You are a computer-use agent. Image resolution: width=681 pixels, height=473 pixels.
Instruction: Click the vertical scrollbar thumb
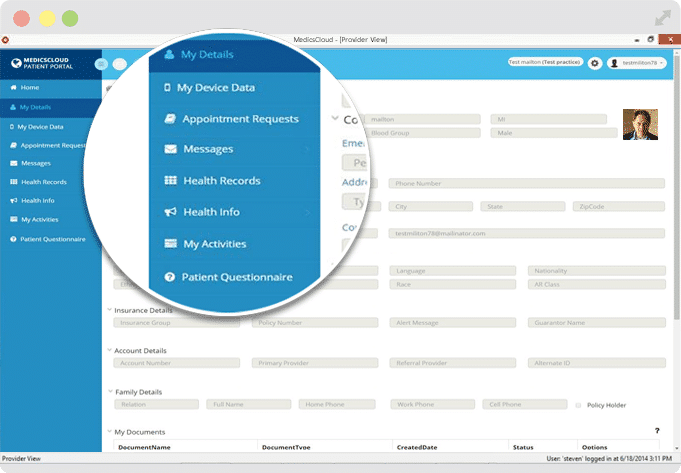click(x=677, y=187)
